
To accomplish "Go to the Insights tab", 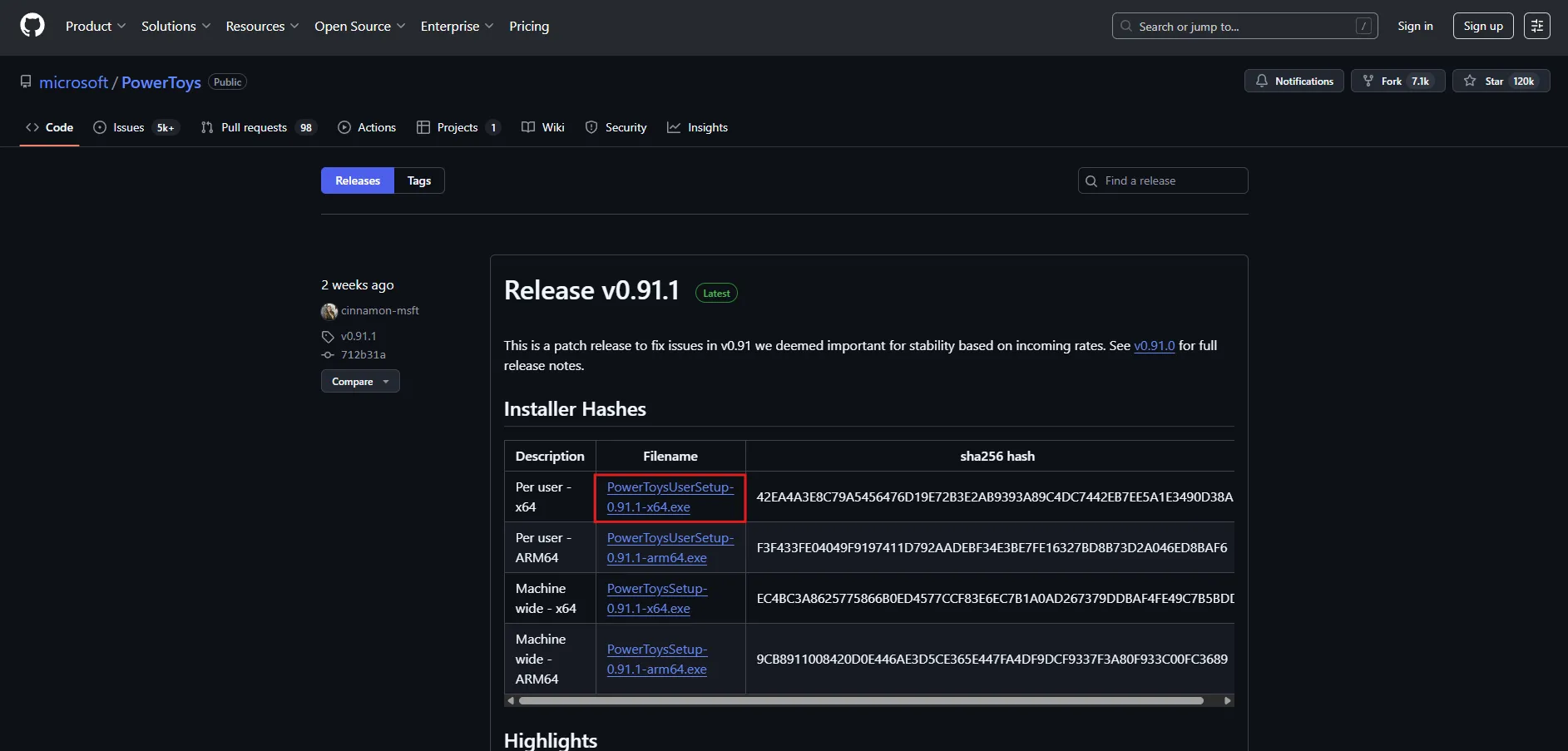I will pyautogui.click(x=697, y=127).
